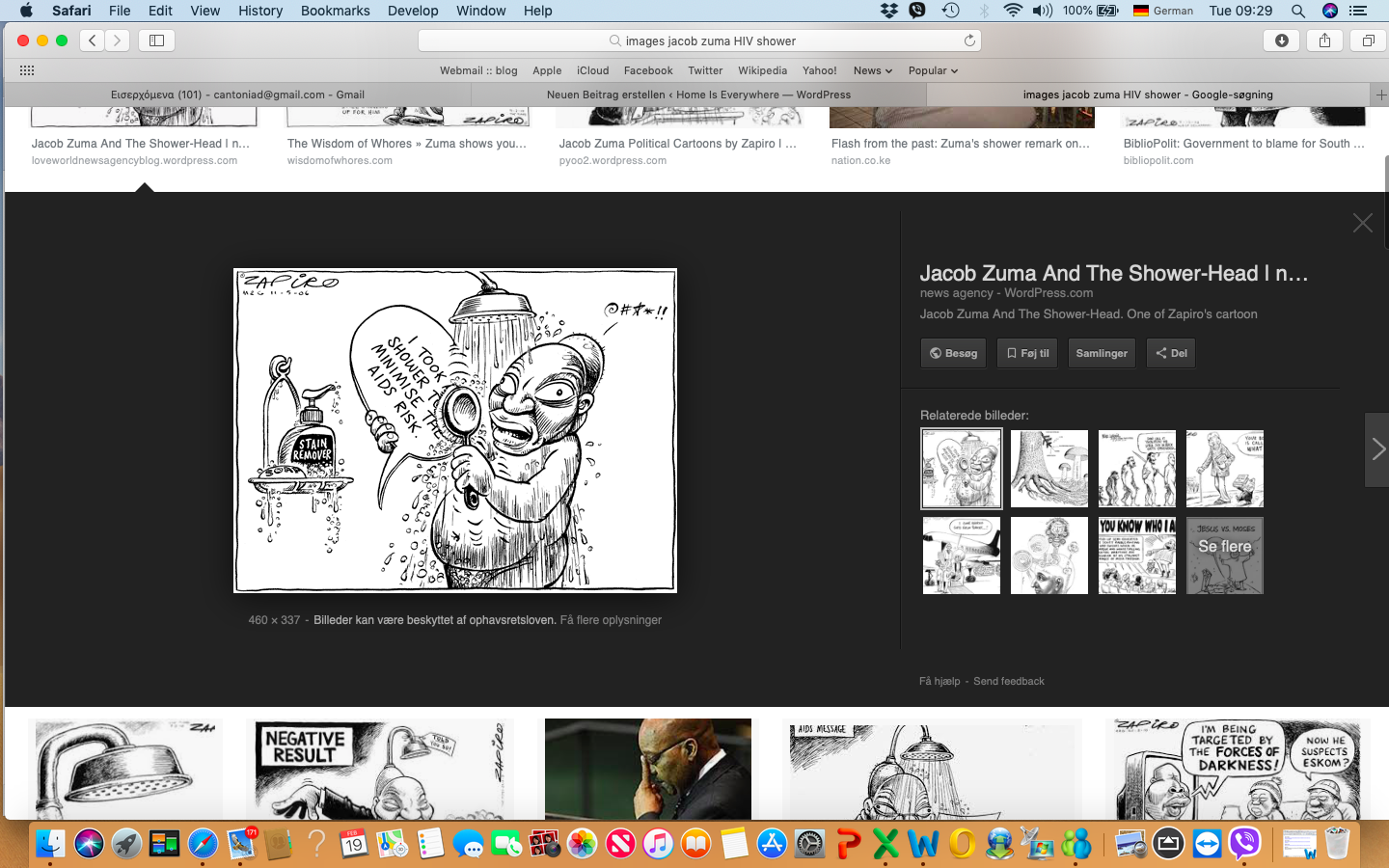Screen dimensions: 1389x868
Task: Click the Safari sidebar toggle icon
Action: pyautogui.click(x=156, y=41)
